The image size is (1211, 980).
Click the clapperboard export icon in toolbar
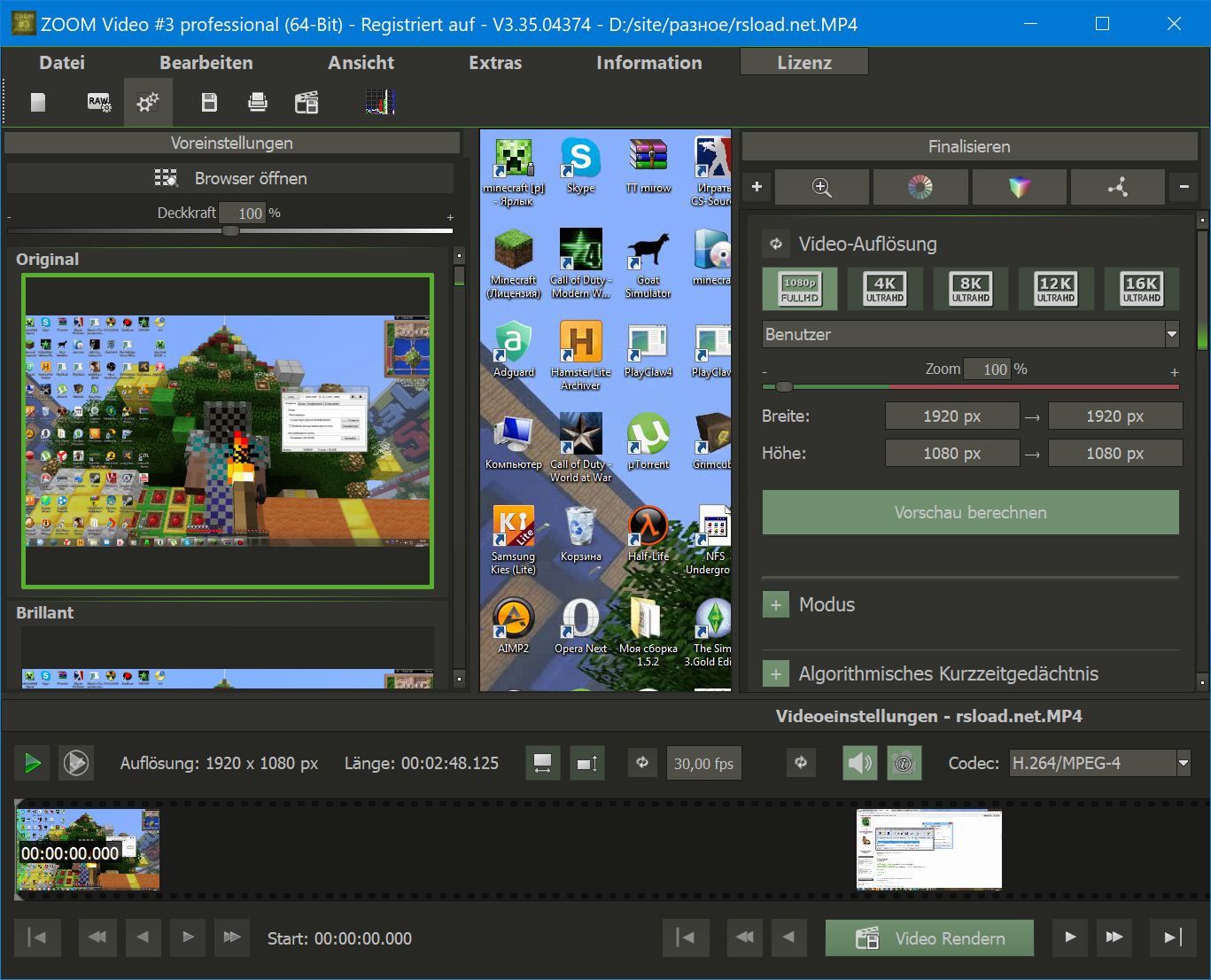[307, 103]
